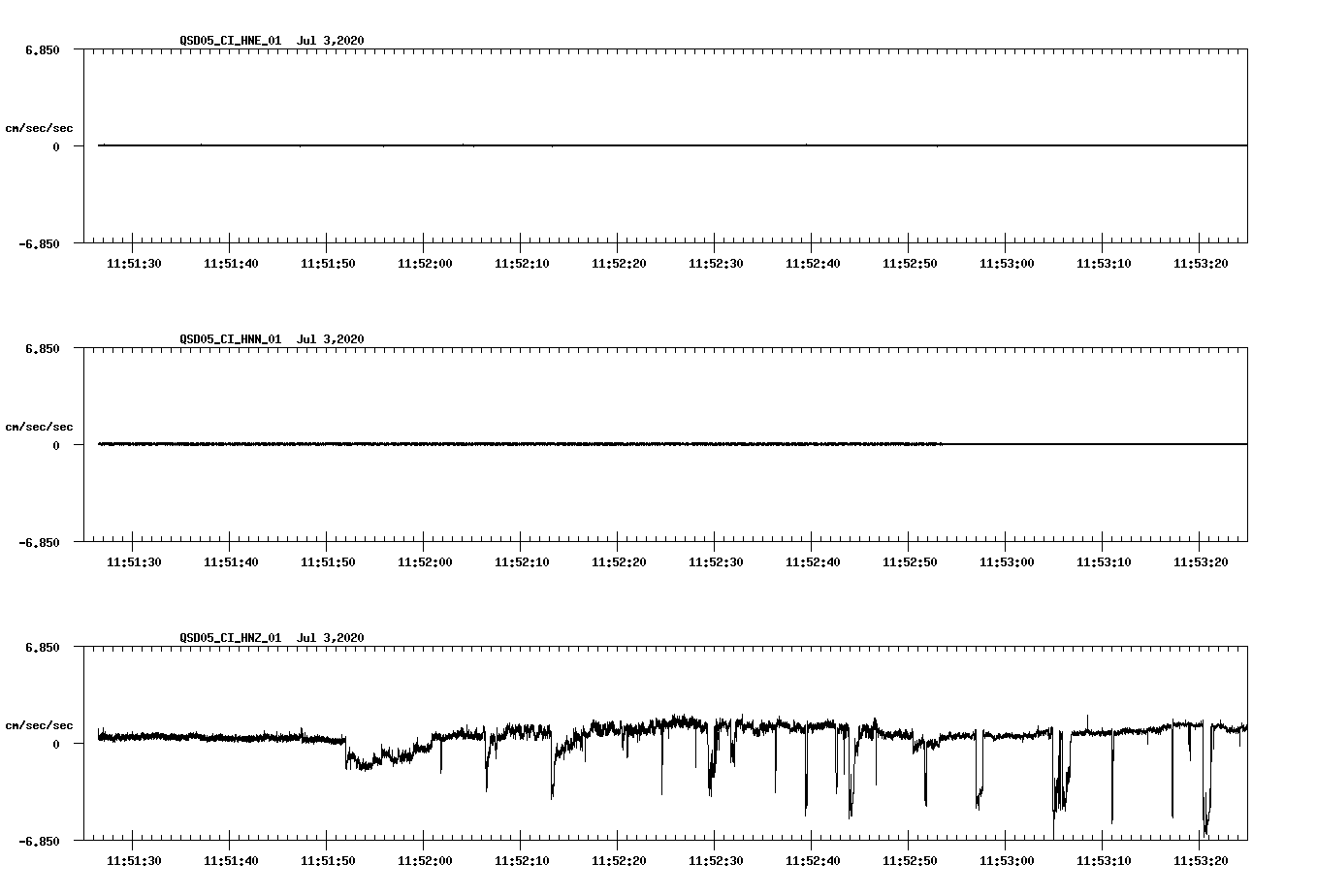The height and width of the screenshot is (896, 1317).
Task: Click the 0 axis value on HNE plot
Action: tap(56, 147)
